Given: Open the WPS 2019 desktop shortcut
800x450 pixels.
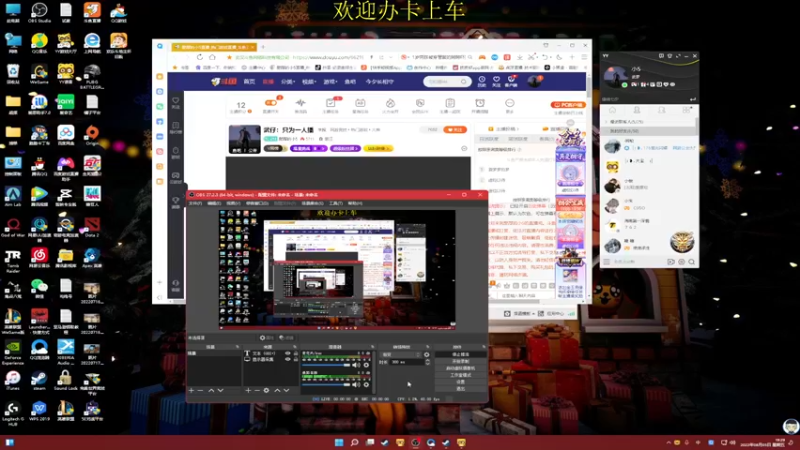Looking at the screenshot, I should pos(39,411).
